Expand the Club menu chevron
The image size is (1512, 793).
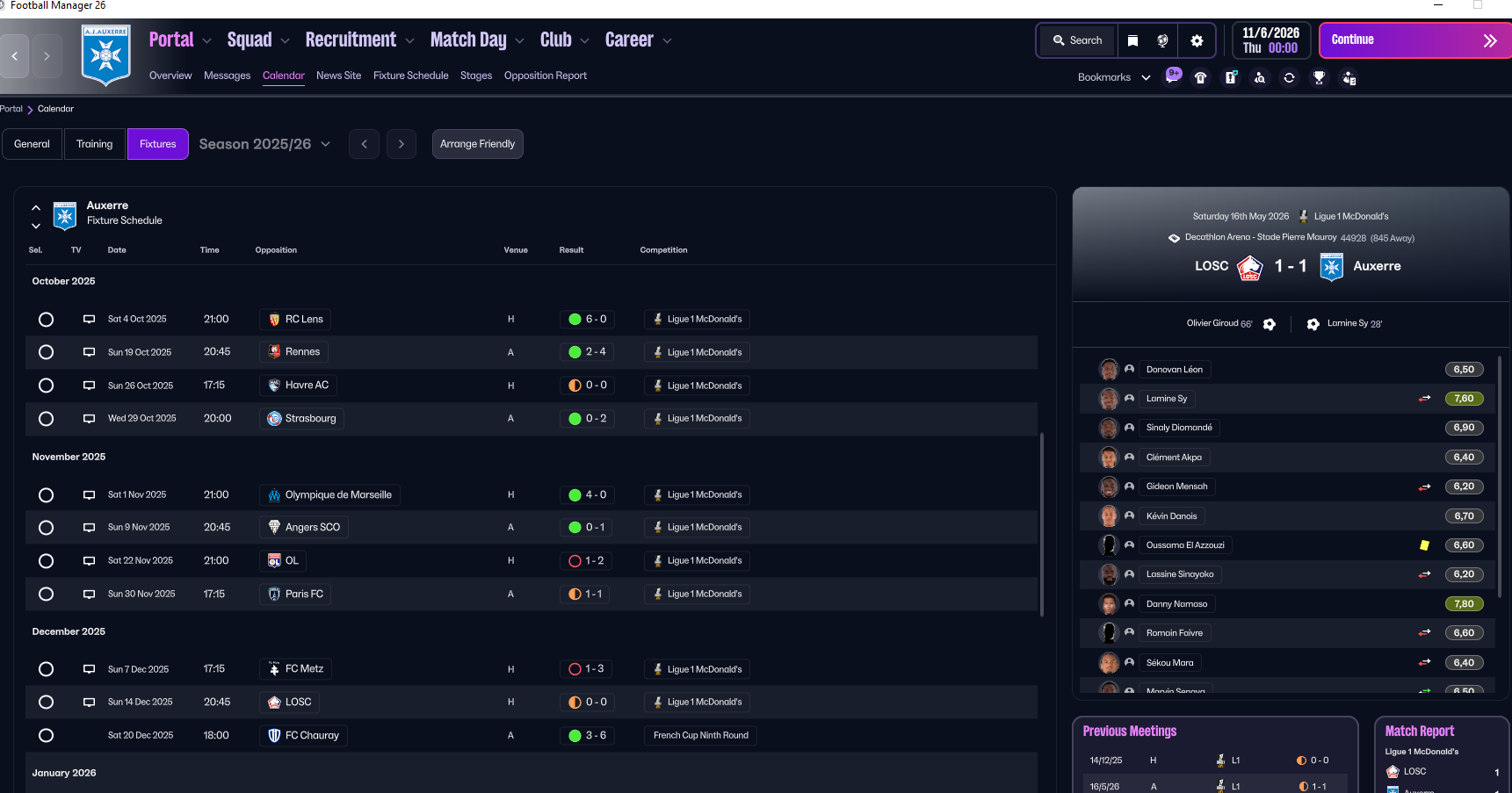[584, 41]
